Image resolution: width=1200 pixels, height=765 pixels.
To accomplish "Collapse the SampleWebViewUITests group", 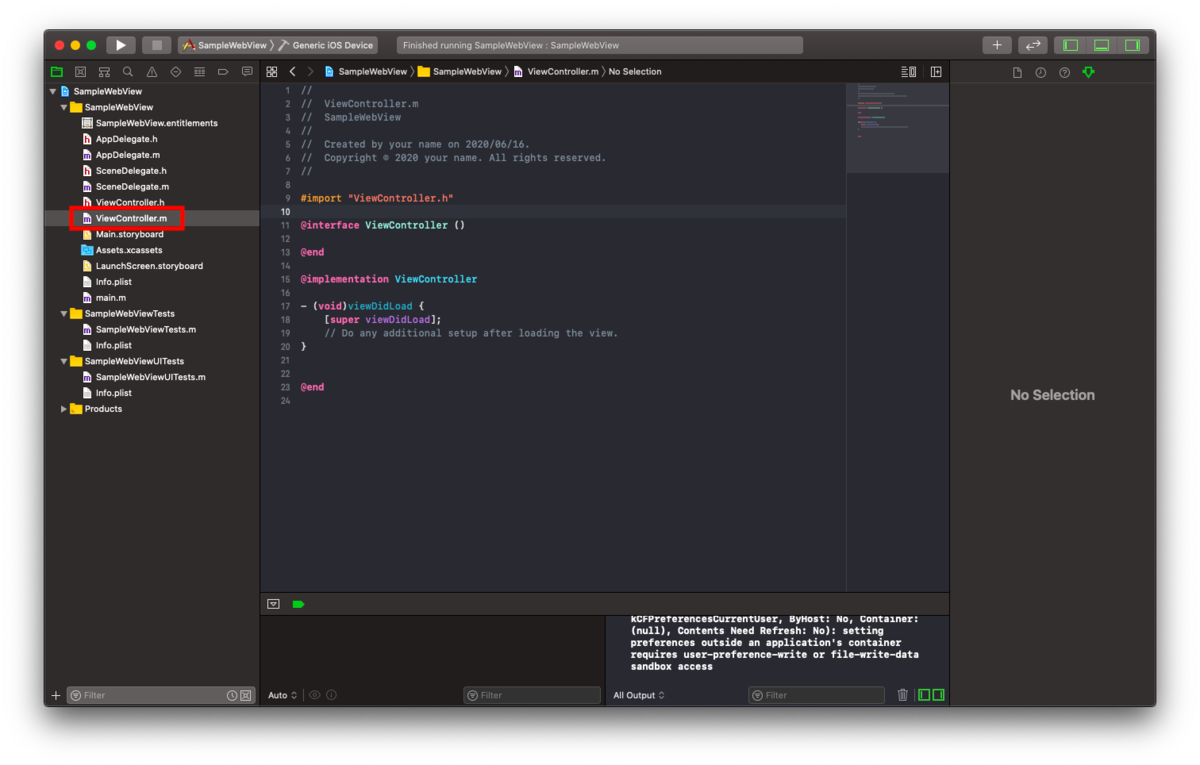I will (64, 361).
